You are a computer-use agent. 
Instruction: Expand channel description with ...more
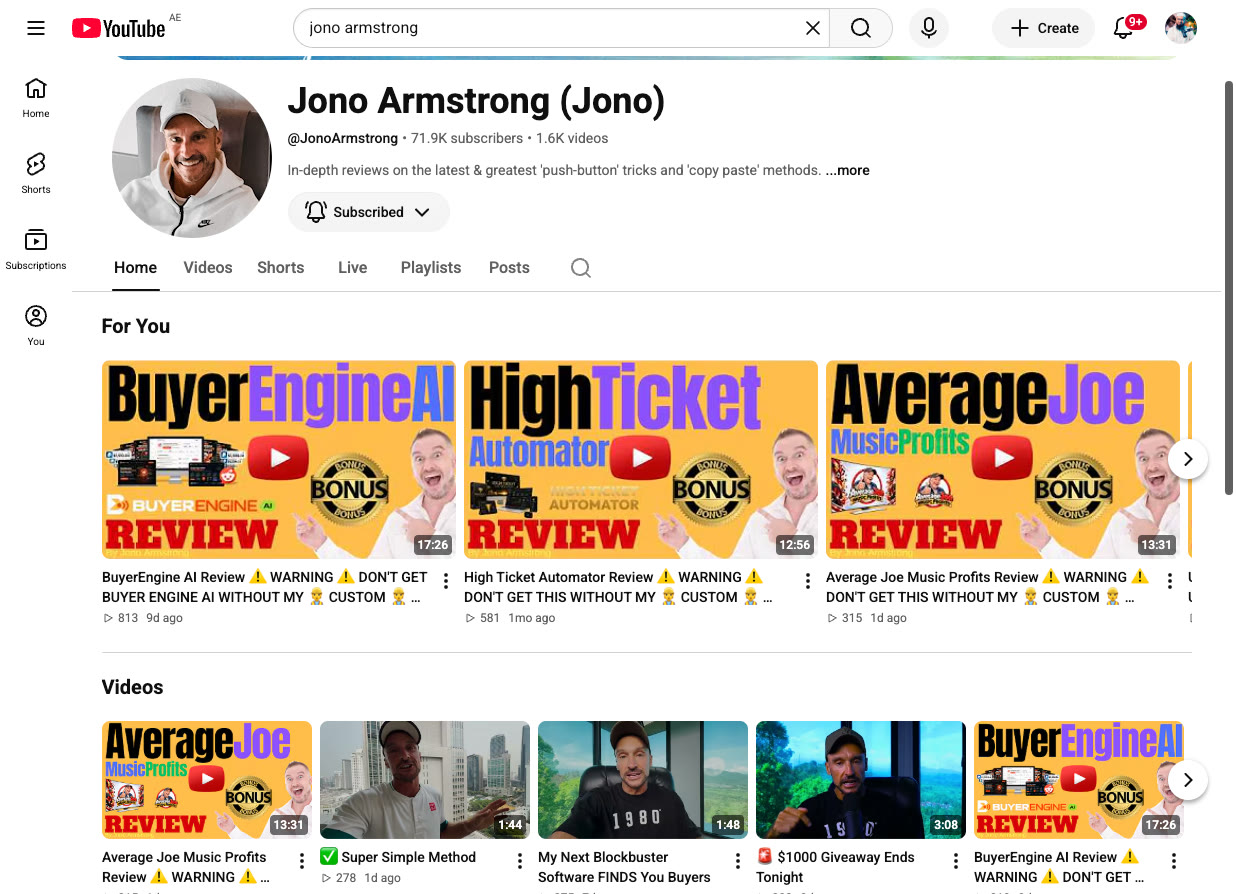tap(847, 170)
